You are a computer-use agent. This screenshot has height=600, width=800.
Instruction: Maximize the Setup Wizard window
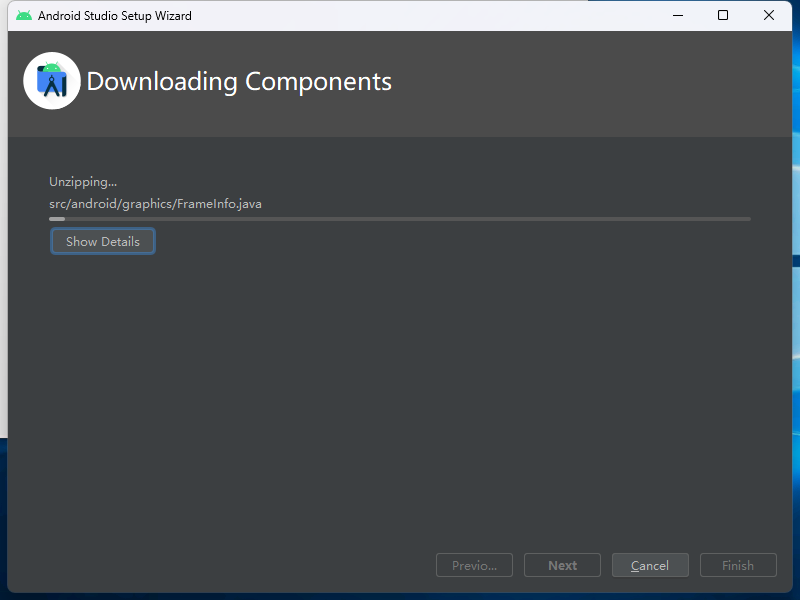(722, 15)
